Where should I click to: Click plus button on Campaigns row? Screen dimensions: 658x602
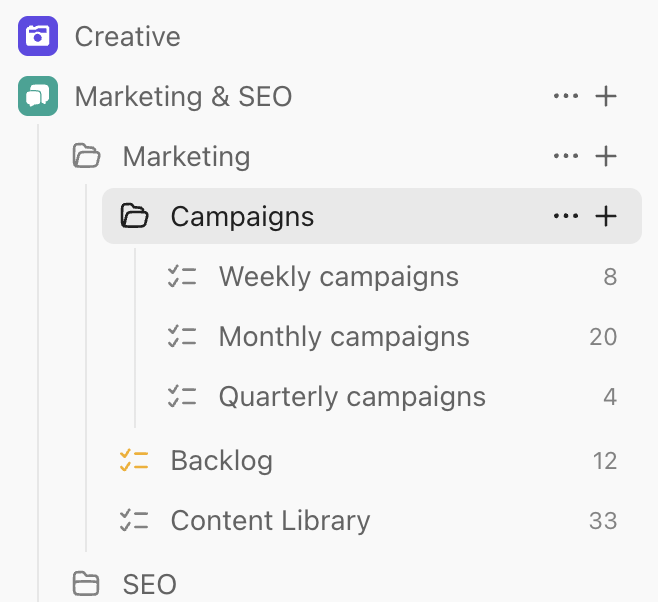coord(606,216)
